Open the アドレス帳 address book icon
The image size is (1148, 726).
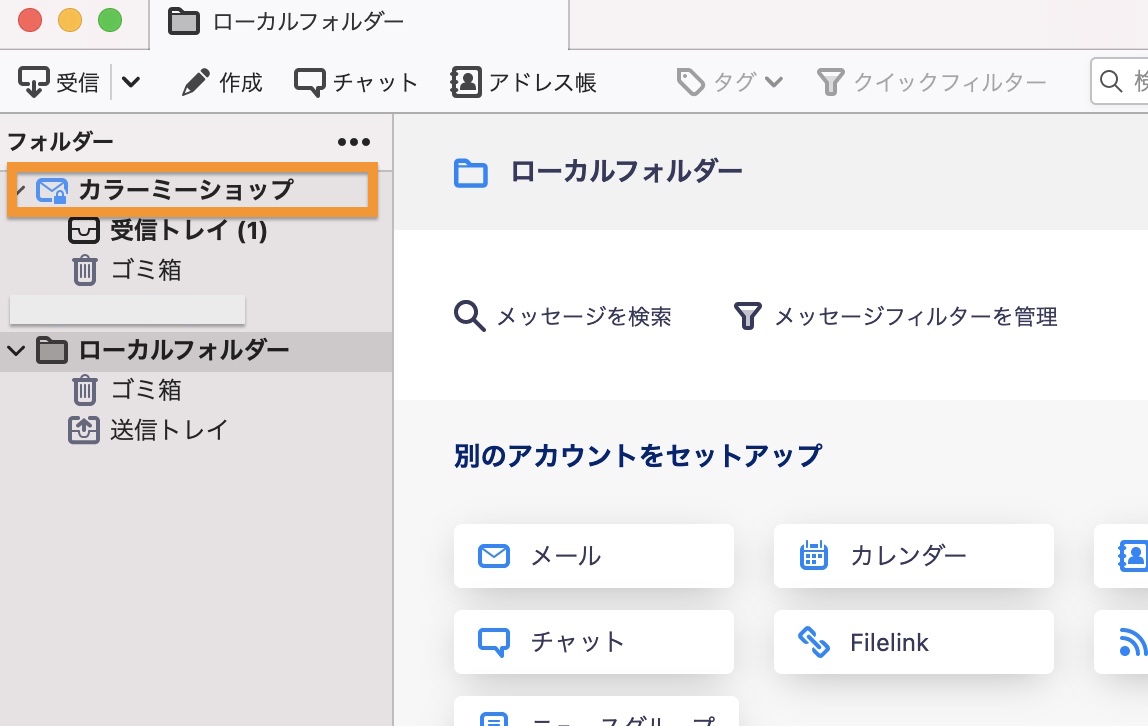click(463, 81)
